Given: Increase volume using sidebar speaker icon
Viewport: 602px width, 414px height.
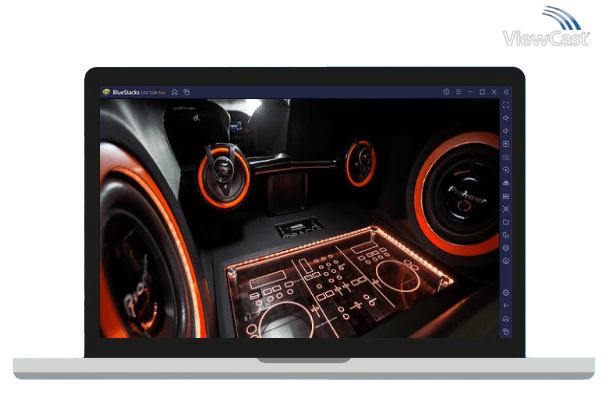Looking at the screenshot, I should (506, 118).
